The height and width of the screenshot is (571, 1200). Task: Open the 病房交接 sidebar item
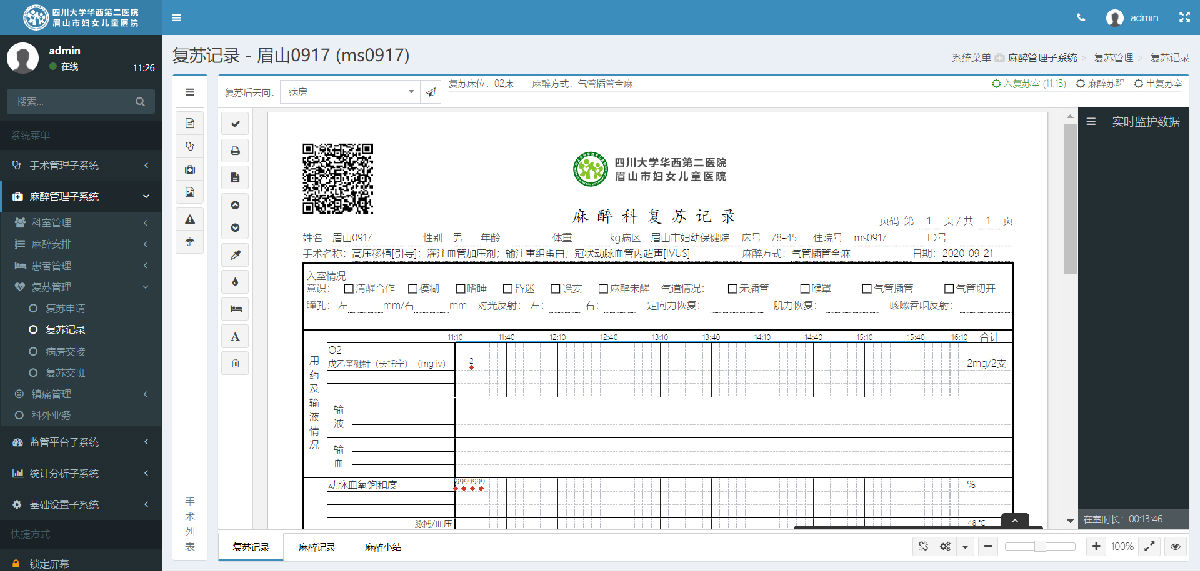pyautogui.click(x=65, y=352)
